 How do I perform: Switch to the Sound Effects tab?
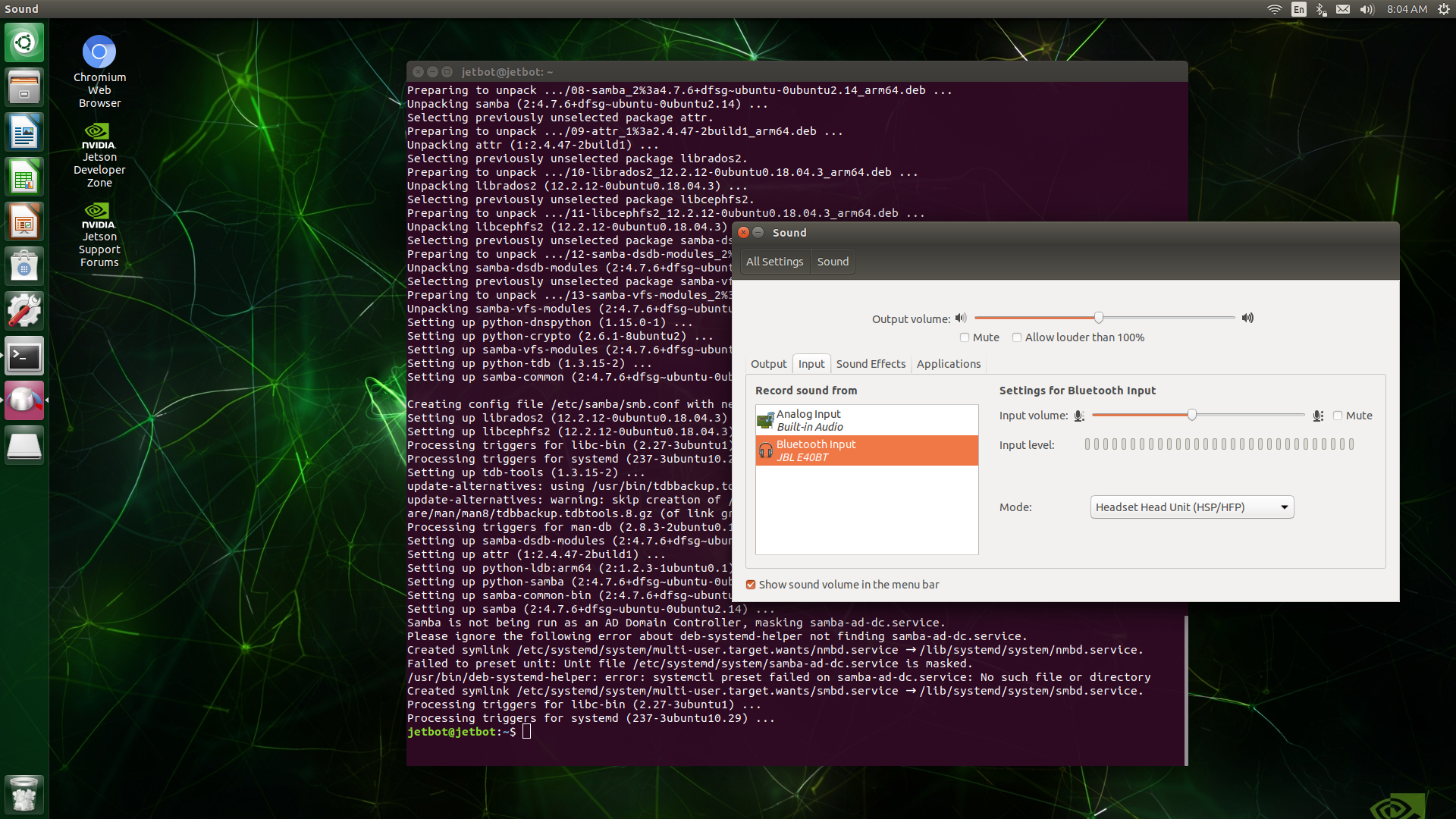point(870,364)
